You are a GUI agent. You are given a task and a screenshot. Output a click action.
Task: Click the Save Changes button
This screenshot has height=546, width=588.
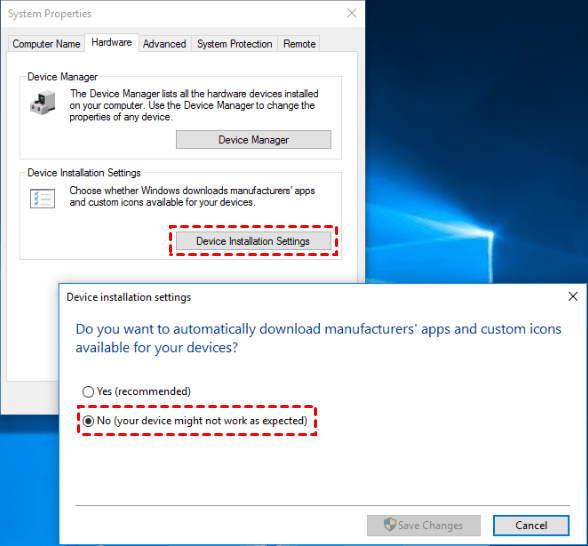tap(424, 525)
